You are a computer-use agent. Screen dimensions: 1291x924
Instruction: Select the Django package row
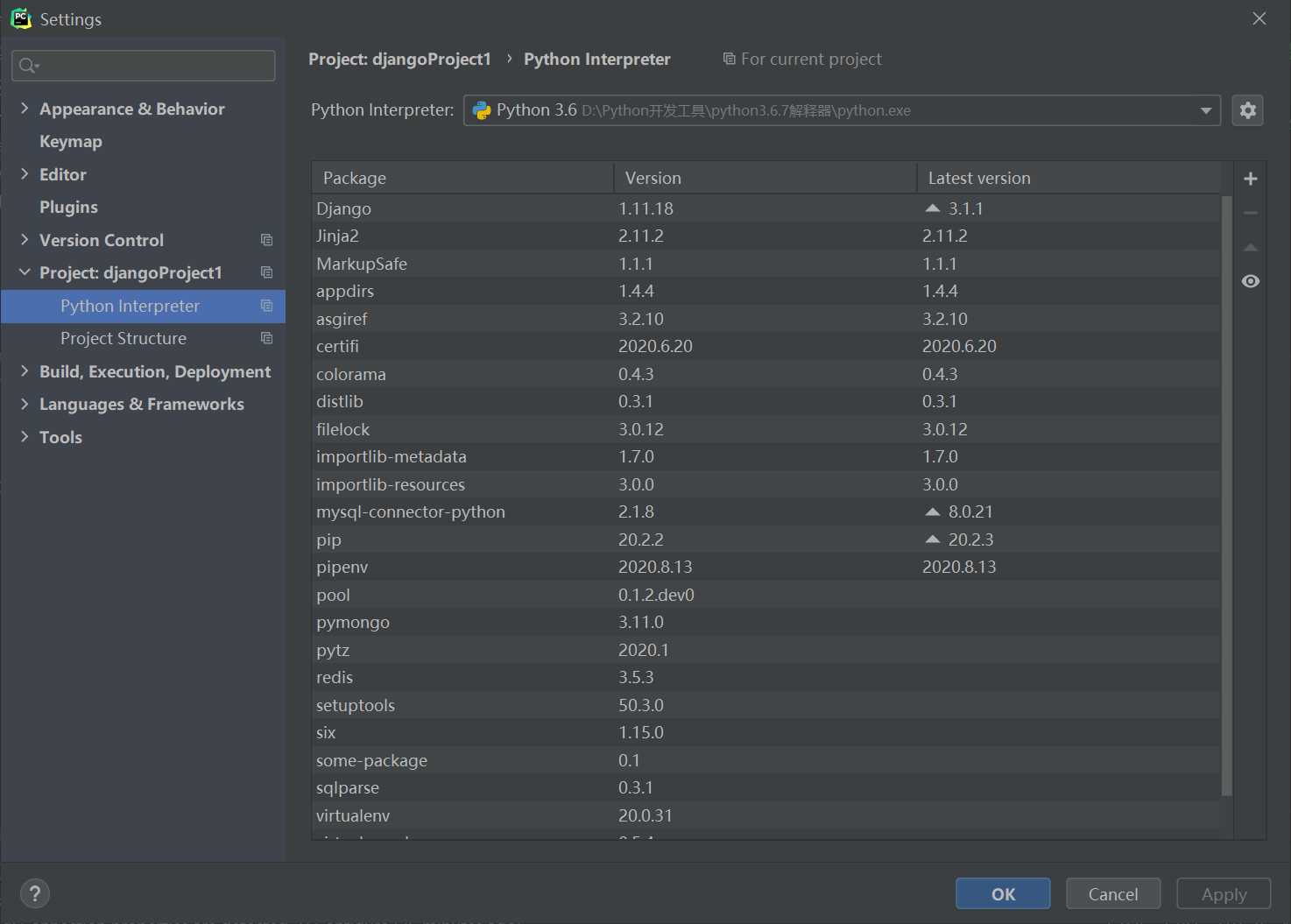765,208
